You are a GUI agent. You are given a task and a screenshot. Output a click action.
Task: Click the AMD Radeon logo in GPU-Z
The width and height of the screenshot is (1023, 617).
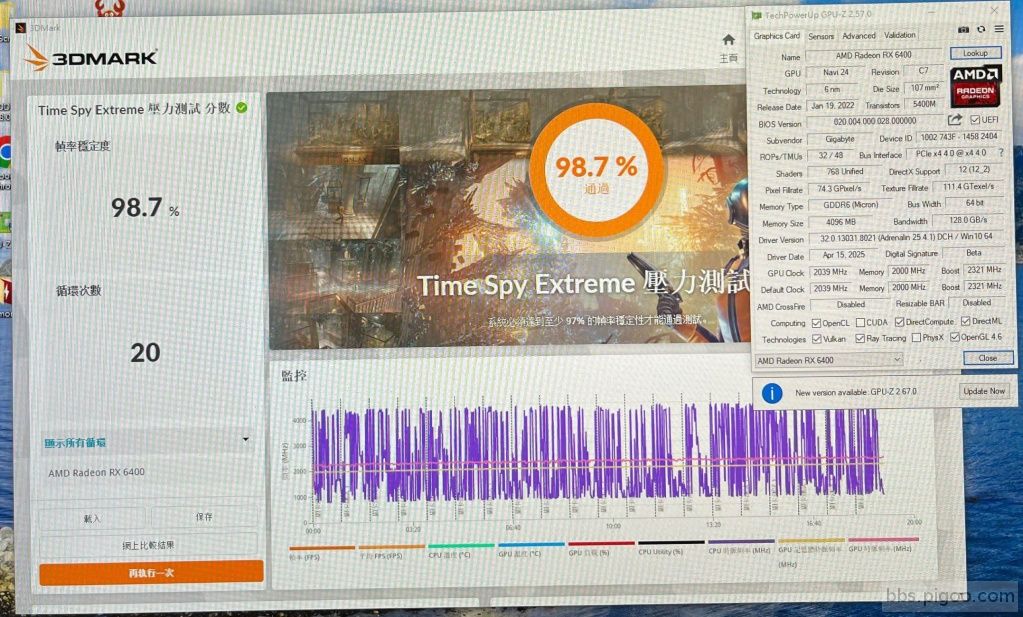point(975,85)
